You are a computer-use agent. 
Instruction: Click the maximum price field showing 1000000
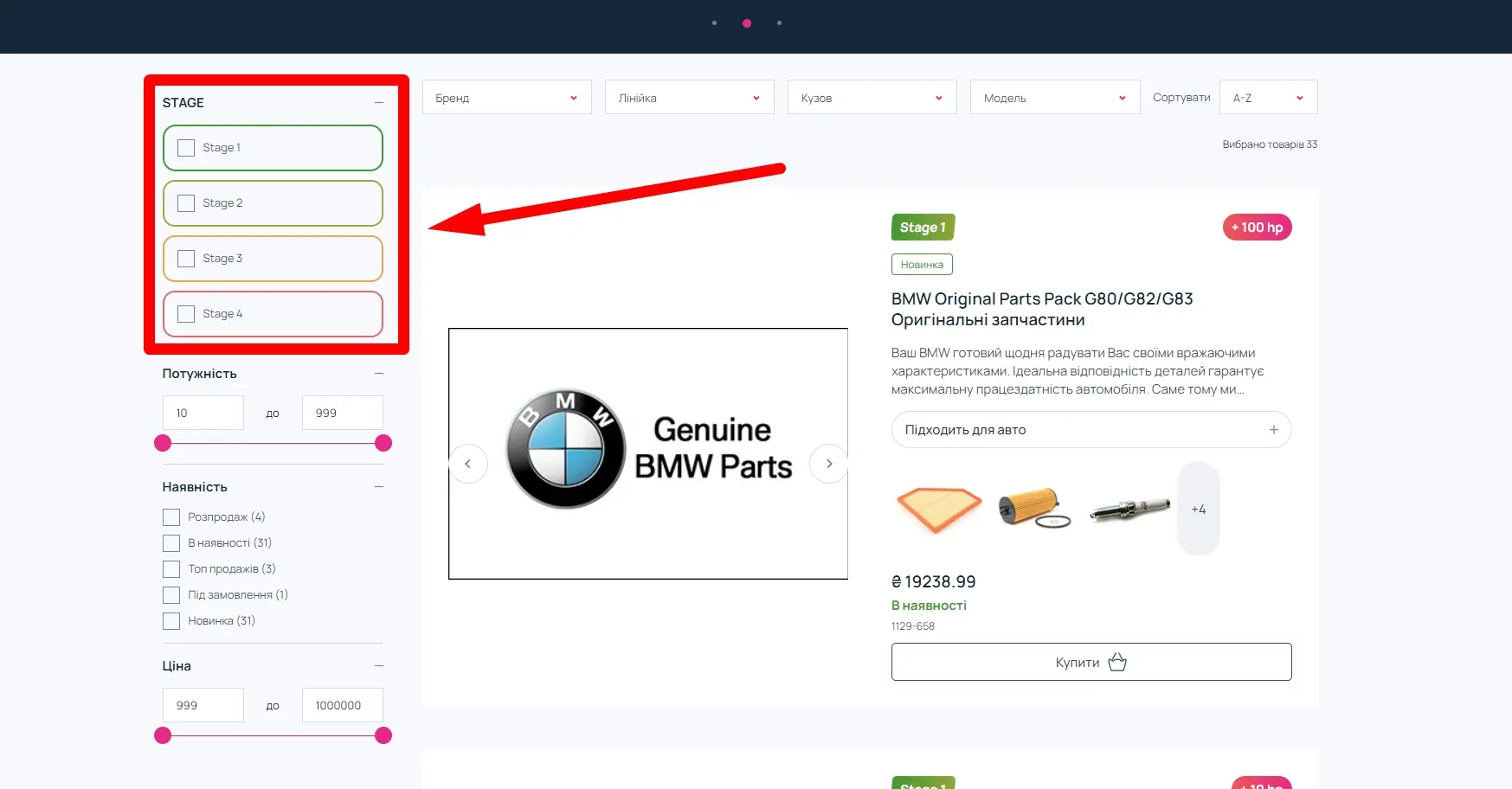[x=343, y=705]
